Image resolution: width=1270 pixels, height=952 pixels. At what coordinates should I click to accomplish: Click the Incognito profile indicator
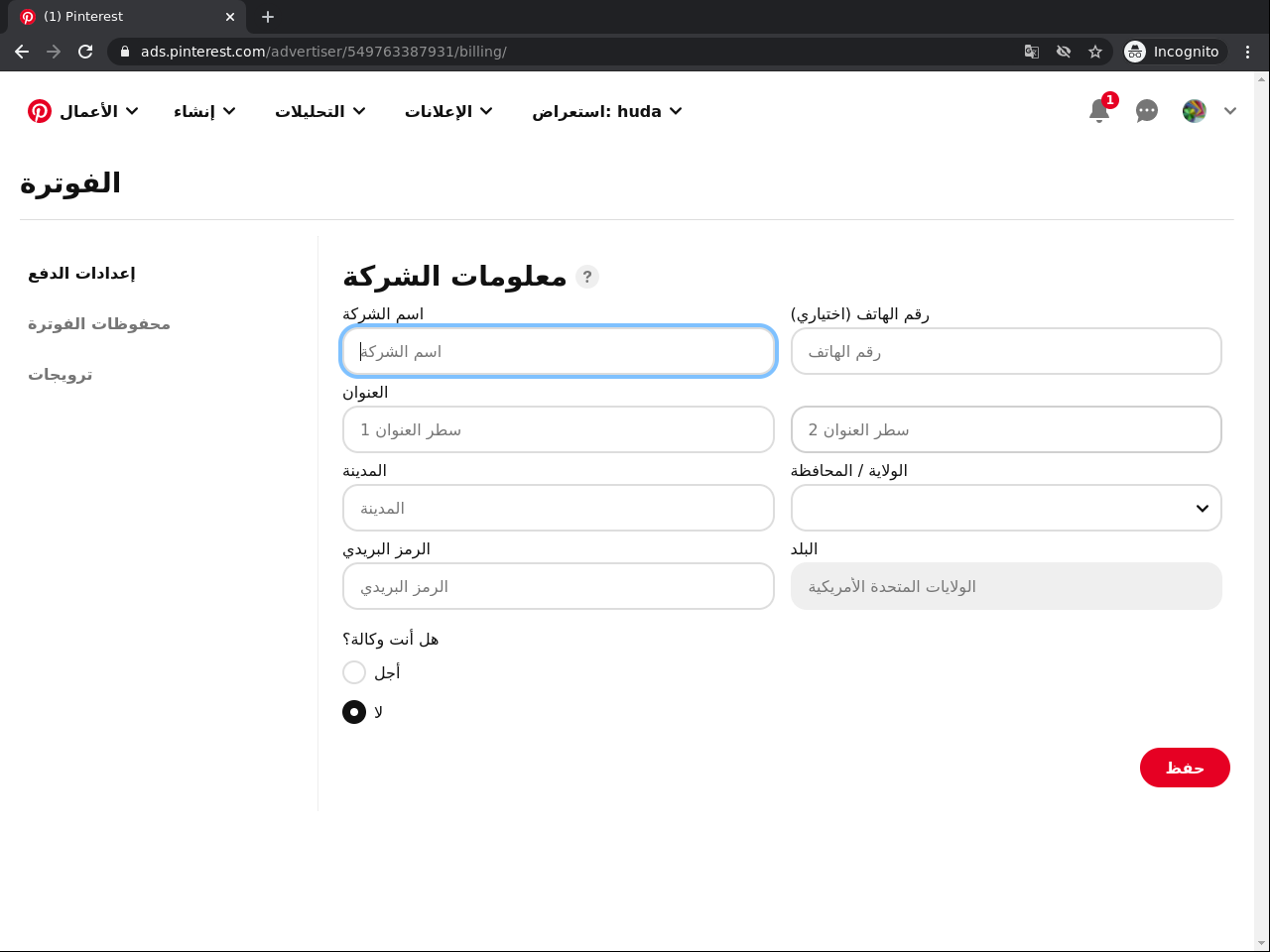(x=1175, y=52)
